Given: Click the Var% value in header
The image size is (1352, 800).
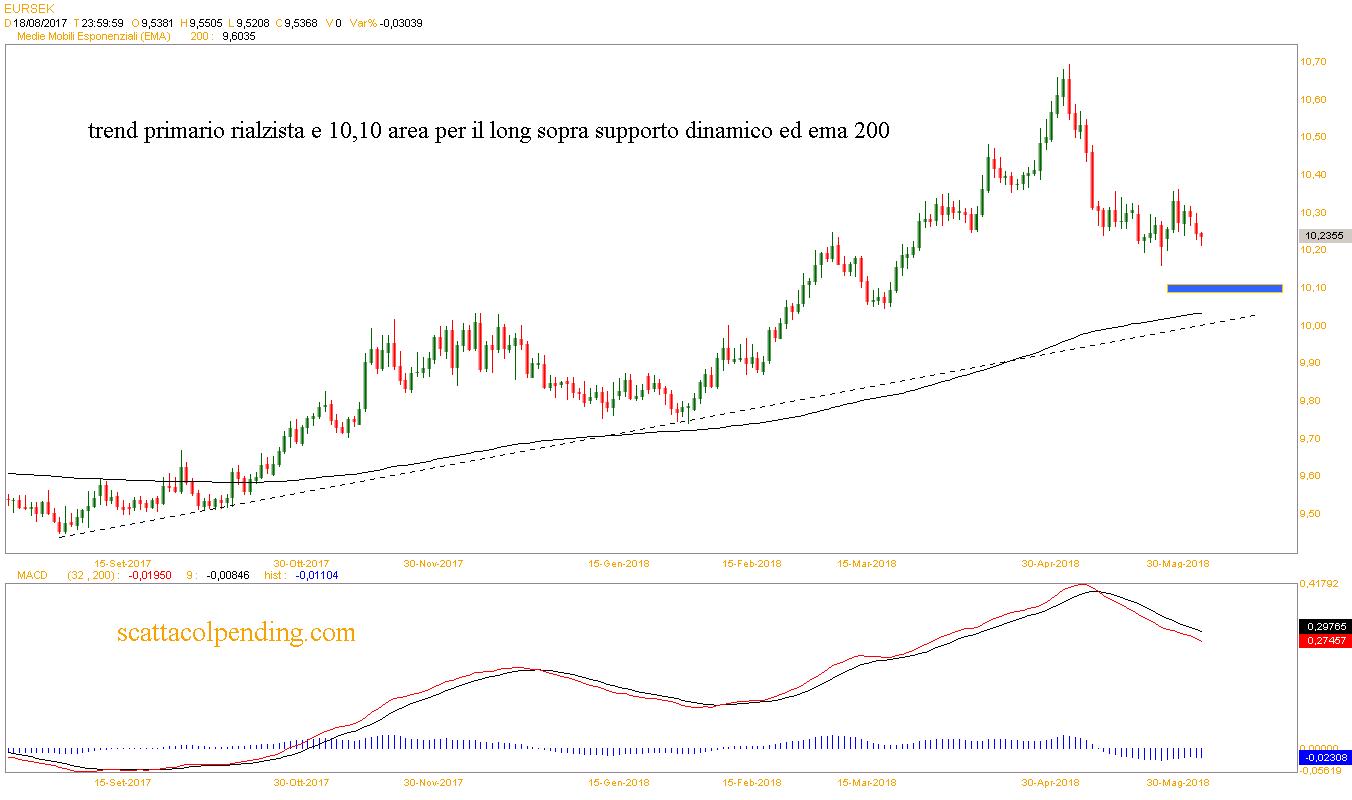Looking at the screenshot, I should tap(400, 22).
